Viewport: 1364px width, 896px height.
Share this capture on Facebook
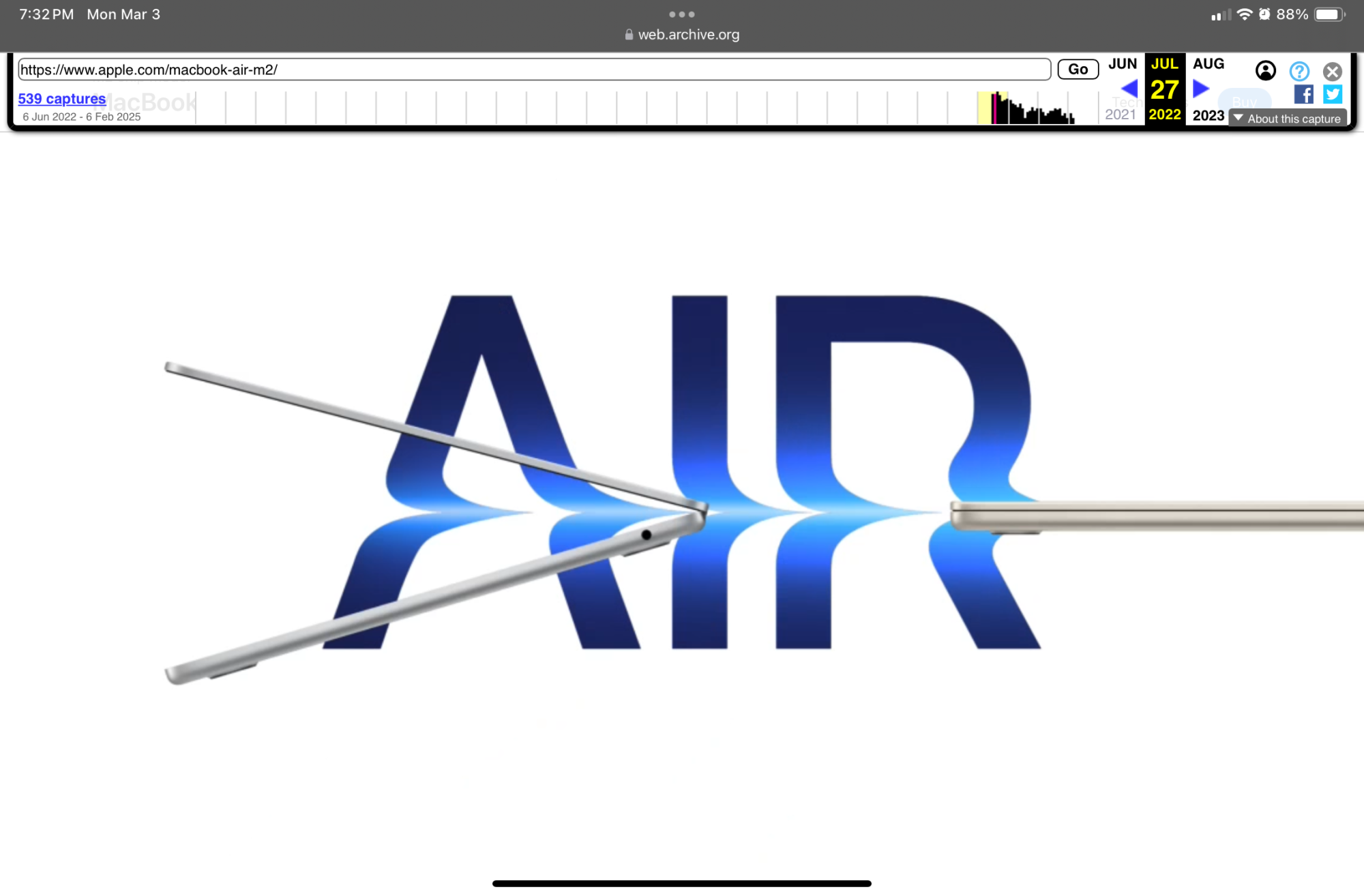coord(1303,94)
